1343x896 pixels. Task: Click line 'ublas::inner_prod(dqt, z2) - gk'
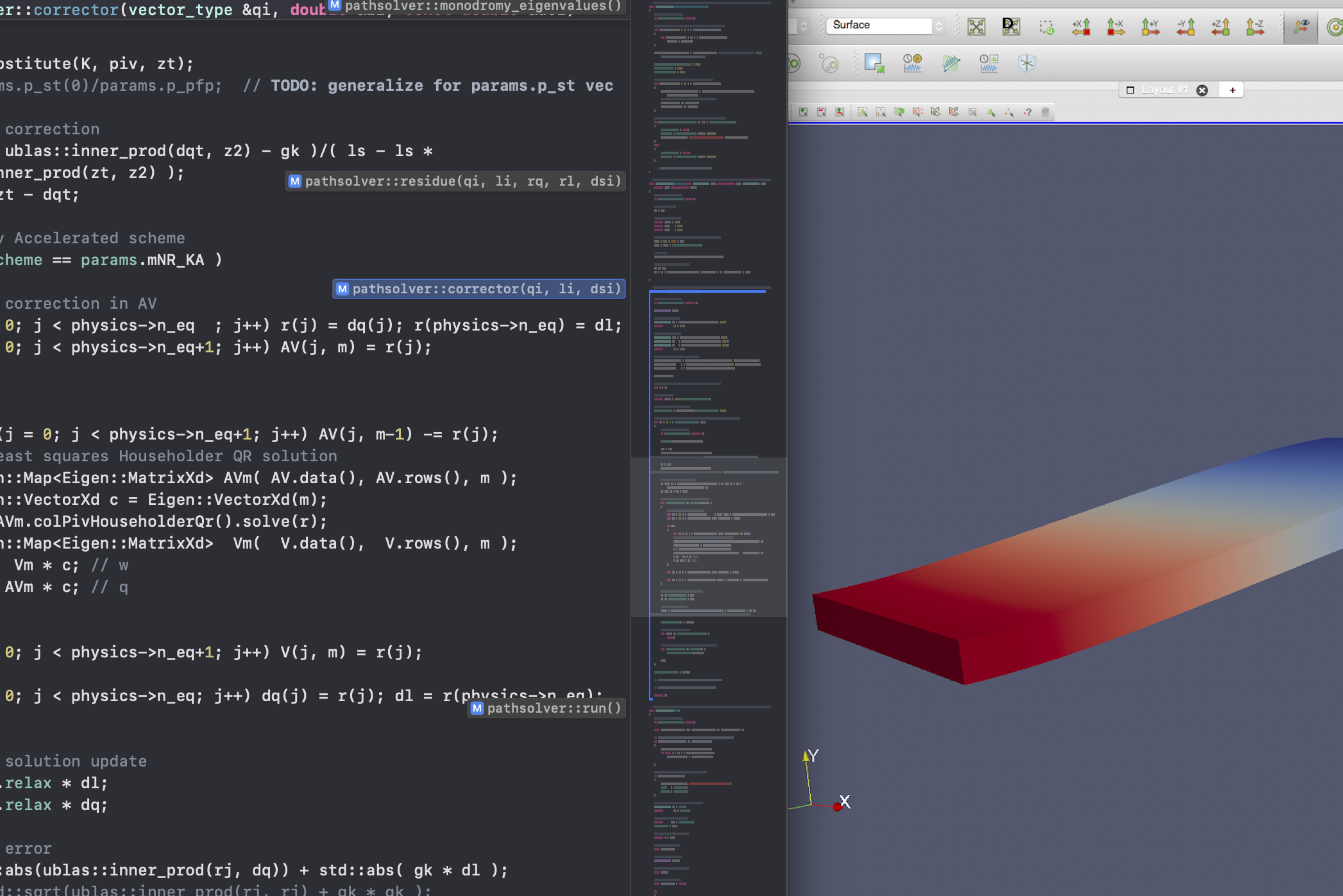click(x=152, y=151)
